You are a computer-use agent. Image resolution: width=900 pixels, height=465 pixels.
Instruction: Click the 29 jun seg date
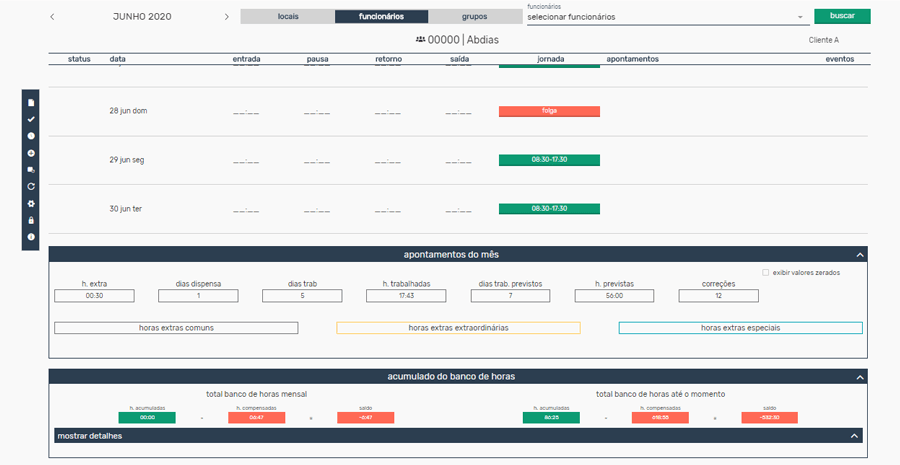pos(127,160)
